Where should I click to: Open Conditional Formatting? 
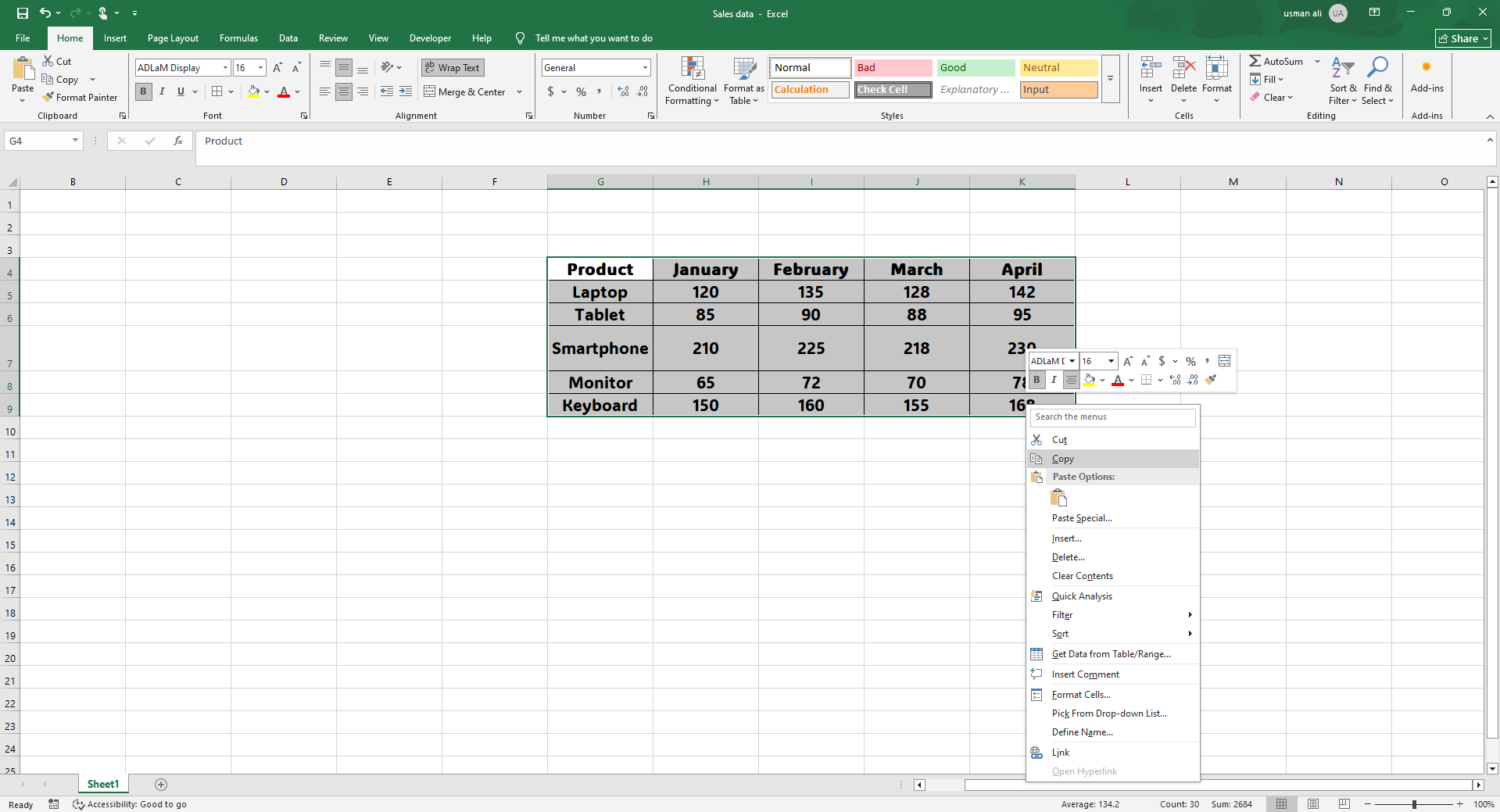pos(693,80)
